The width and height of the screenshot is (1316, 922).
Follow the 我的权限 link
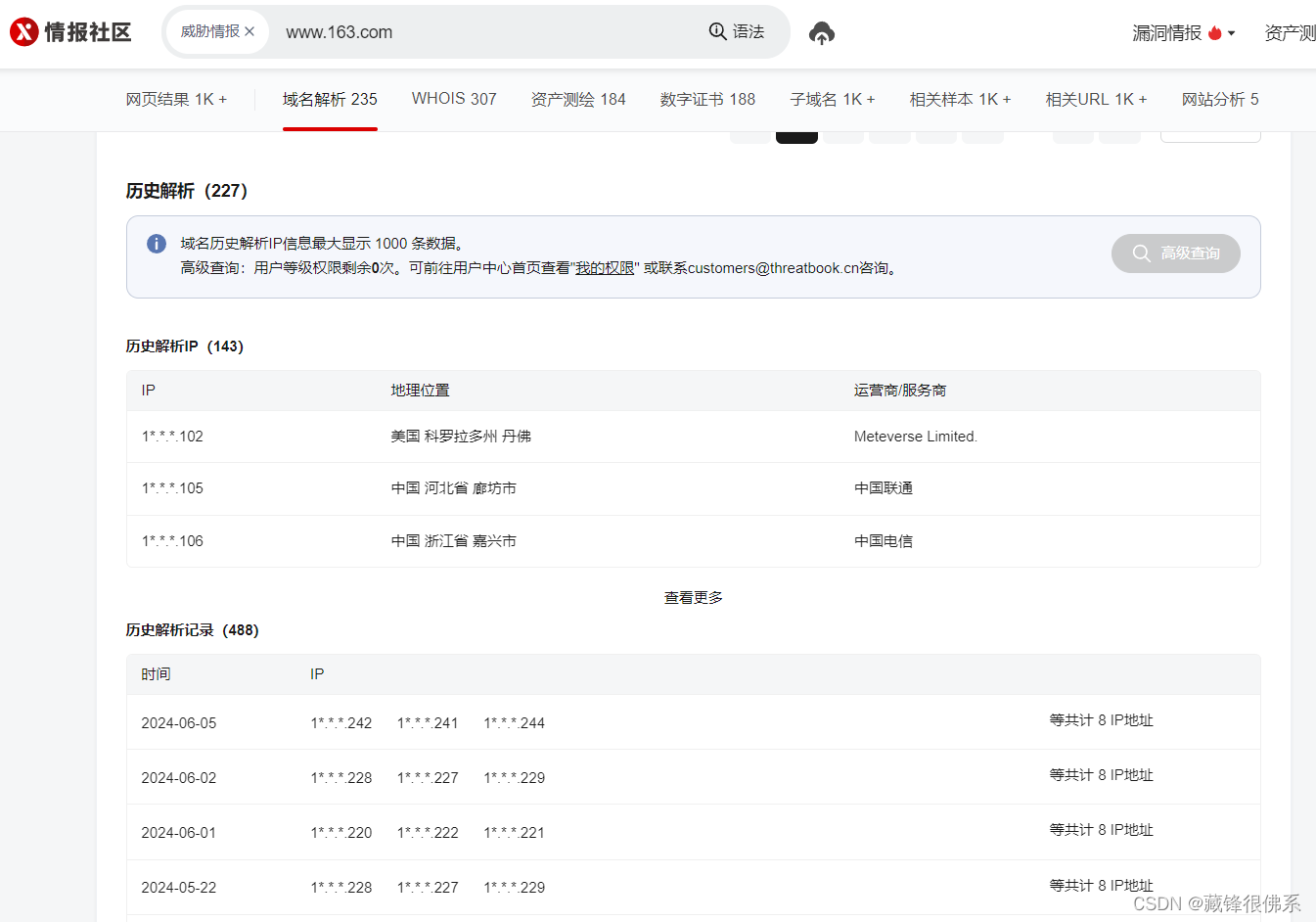click(605, 268)
